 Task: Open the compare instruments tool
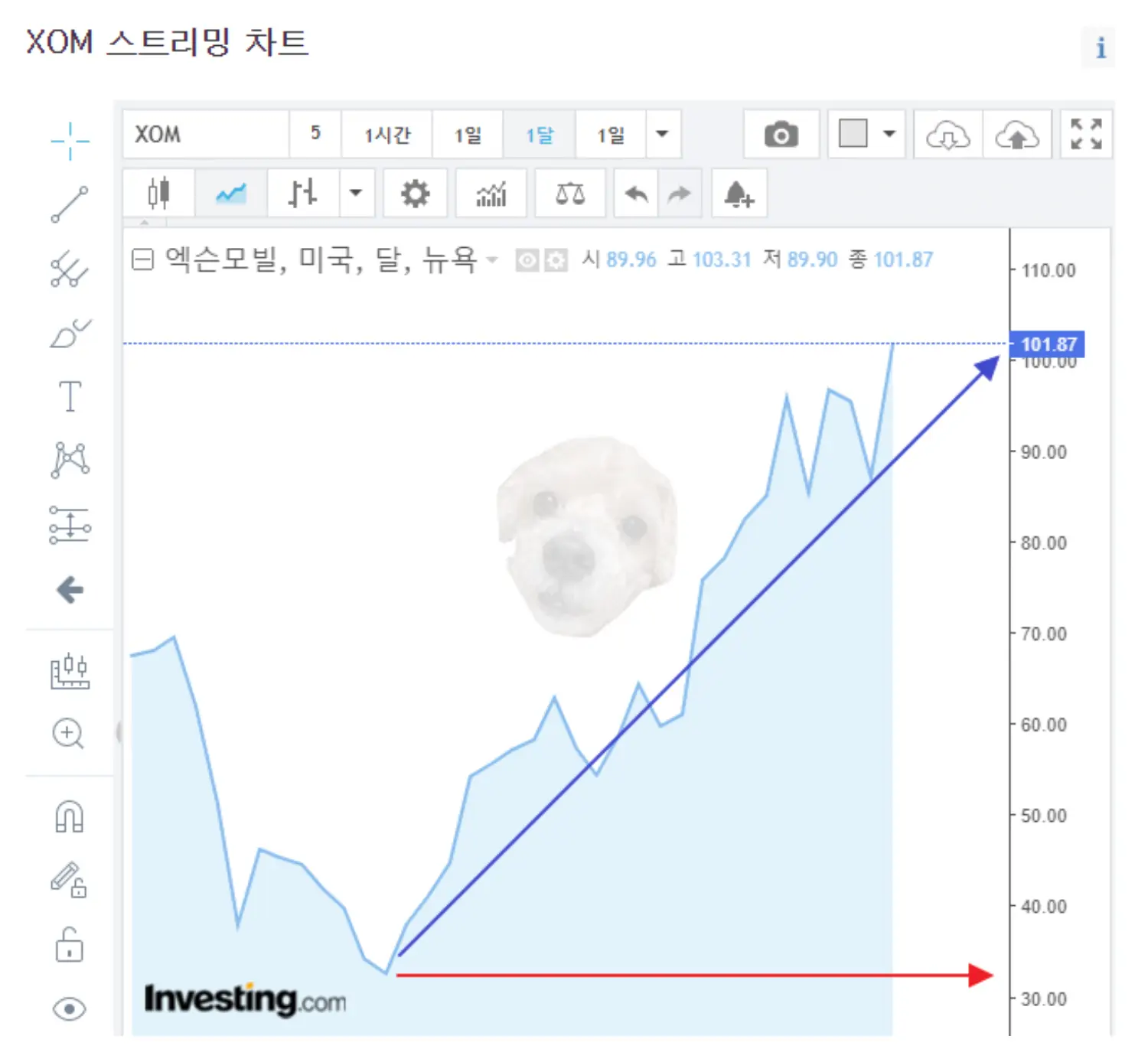tap(569, 193)
